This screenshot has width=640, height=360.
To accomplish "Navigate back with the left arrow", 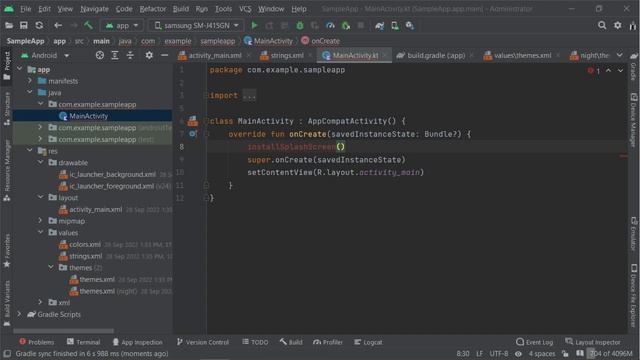I will pos(58,25).
